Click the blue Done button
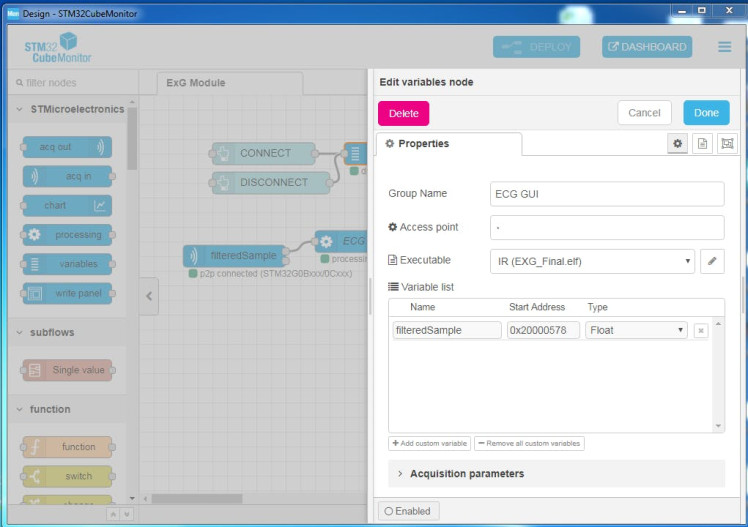 pos(706,113)
